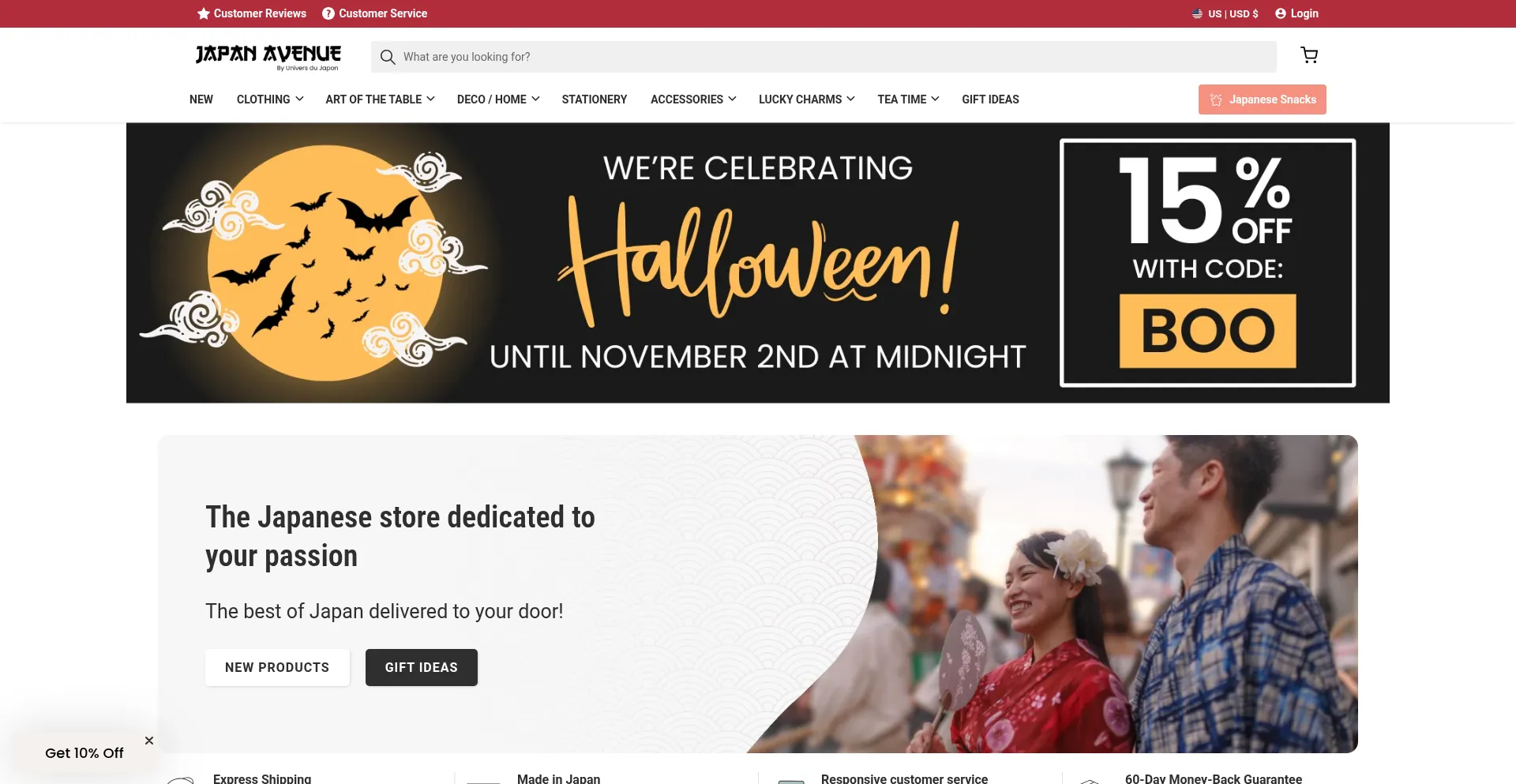Click the Customer Reviews star icon
Image resolution: width=1516 pixels, height=784 pixels.
204,13
